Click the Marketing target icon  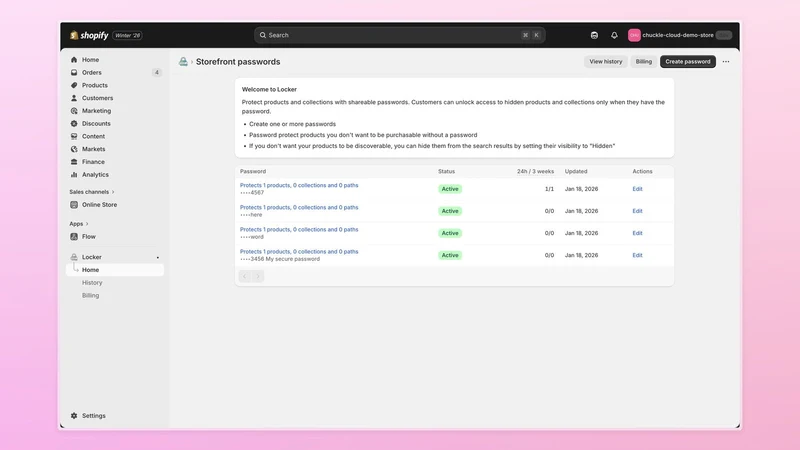pos(74,111)
